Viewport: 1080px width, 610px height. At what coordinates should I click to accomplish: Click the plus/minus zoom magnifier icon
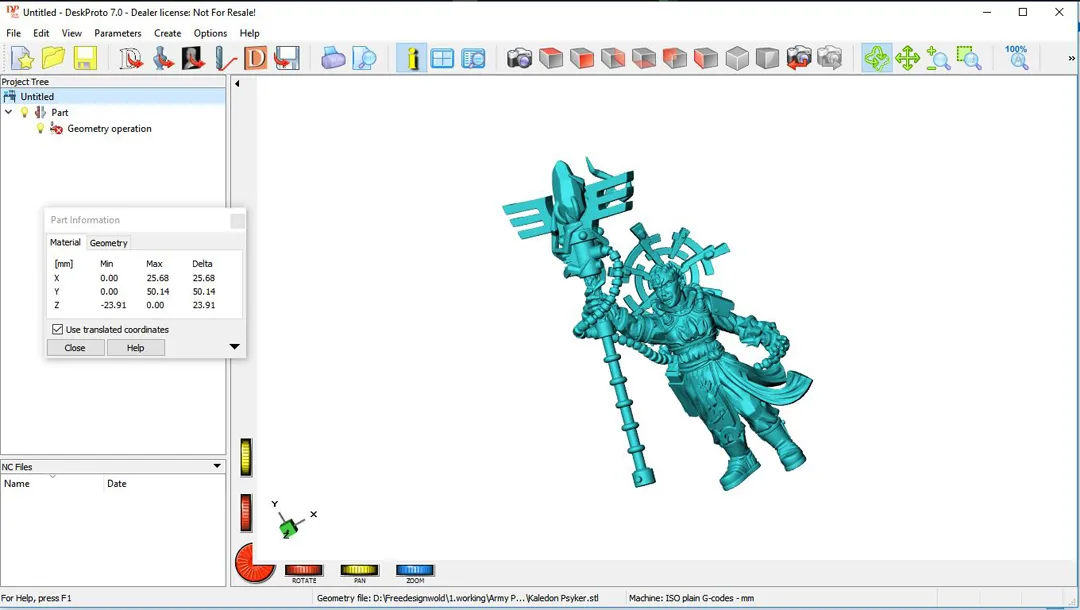coord(938,59)
